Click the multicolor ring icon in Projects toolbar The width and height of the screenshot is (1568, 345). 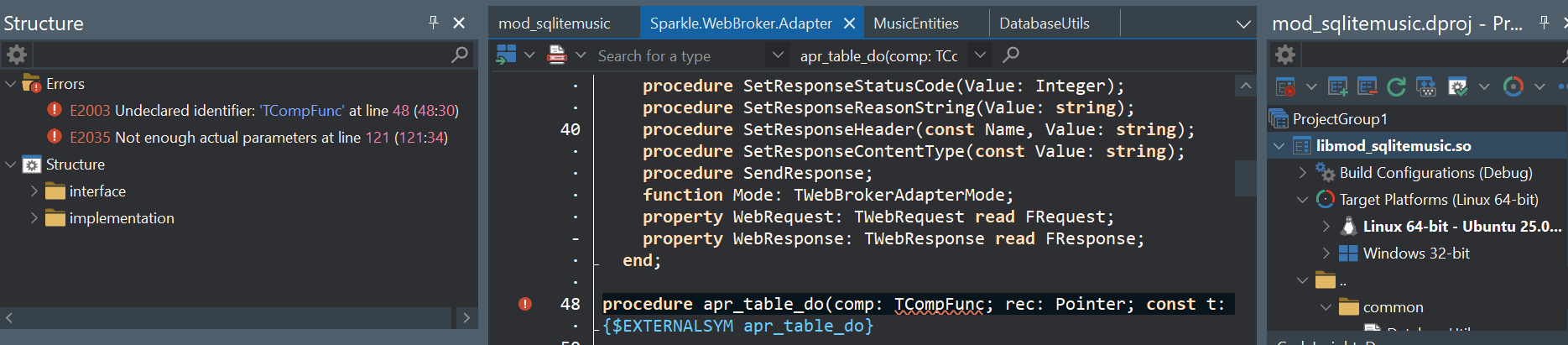coord(1513,86)
